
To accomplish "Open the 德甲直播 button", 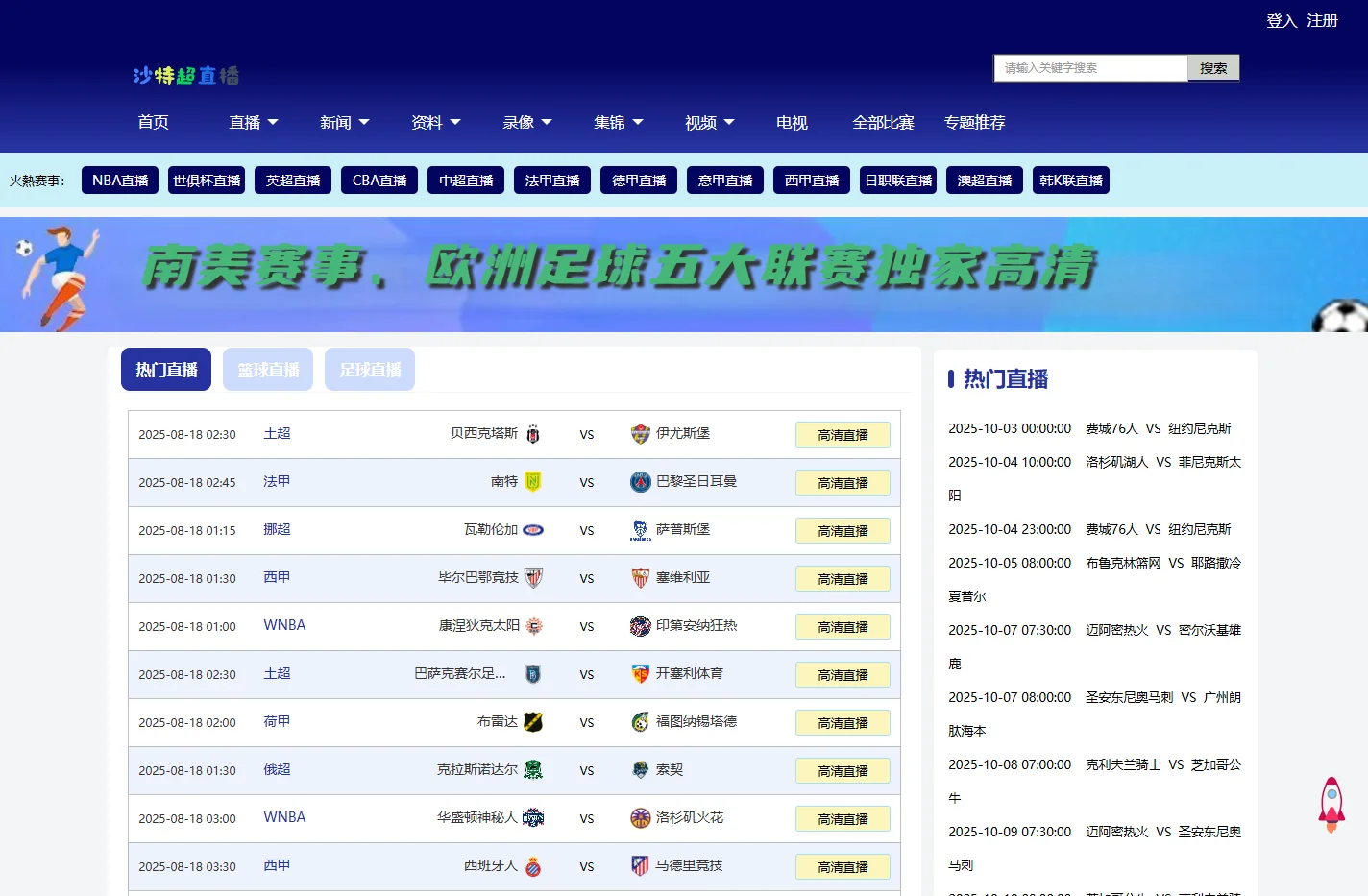I will [x=639, y=181].
